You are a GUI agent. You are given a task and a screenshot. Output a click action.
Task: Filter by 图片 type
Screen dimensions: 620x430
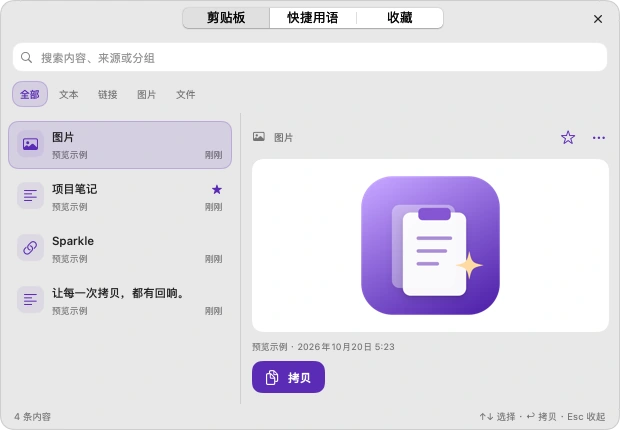(147, 95)
